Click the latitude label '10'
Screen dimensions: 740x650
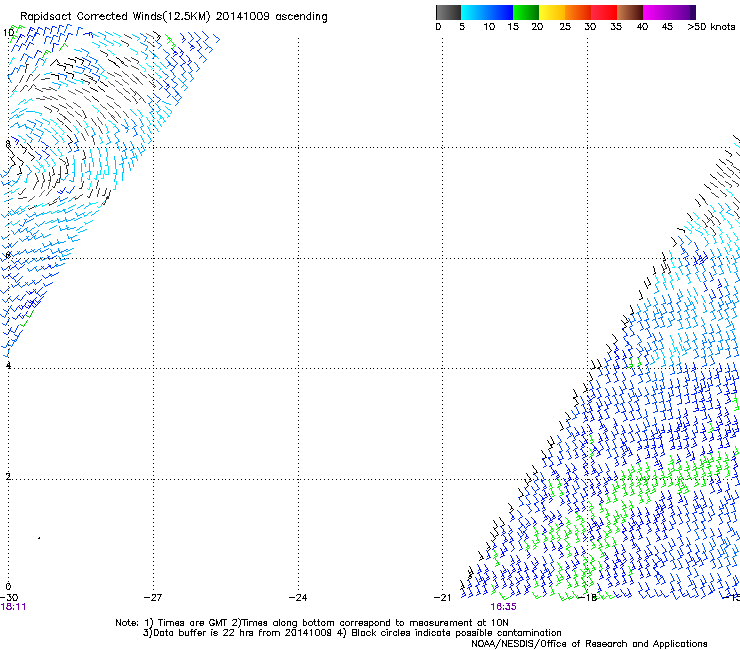8,33
